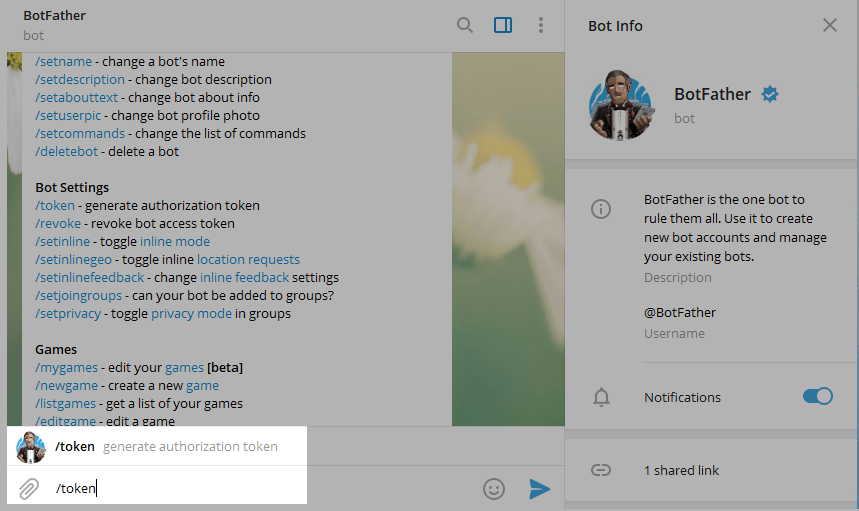Click the /setinline command link
The image size is (859, 511).
(x=63, y=241)
